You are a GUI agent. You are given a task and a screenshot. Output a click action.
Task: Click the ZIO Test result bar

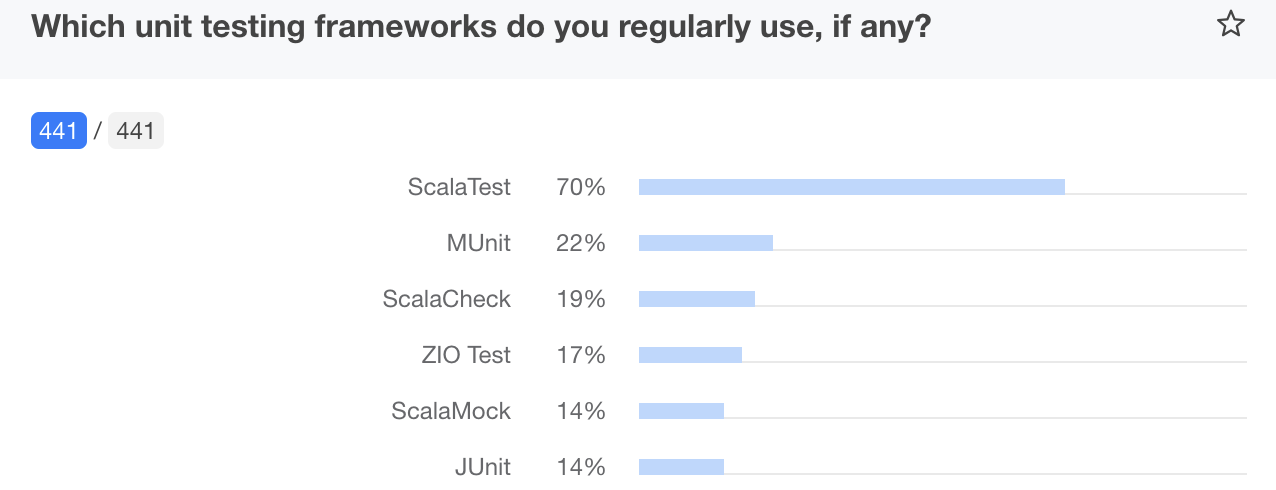click(690, 355)
